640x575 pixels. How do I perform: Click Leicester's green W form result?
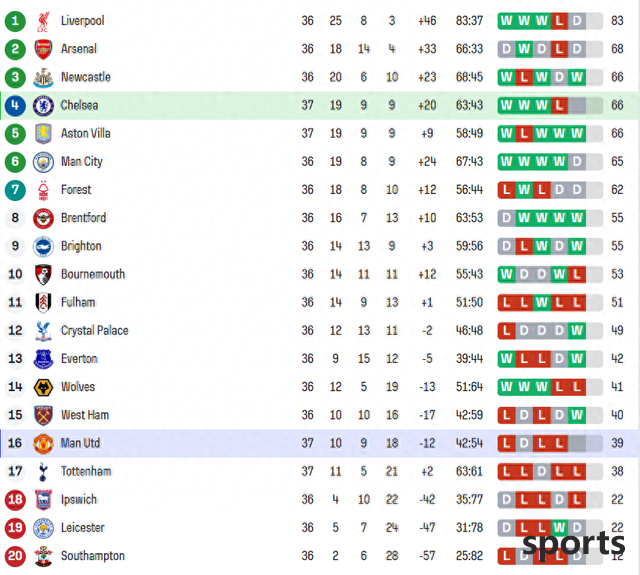pyautogui.click(x=559, y=528)
